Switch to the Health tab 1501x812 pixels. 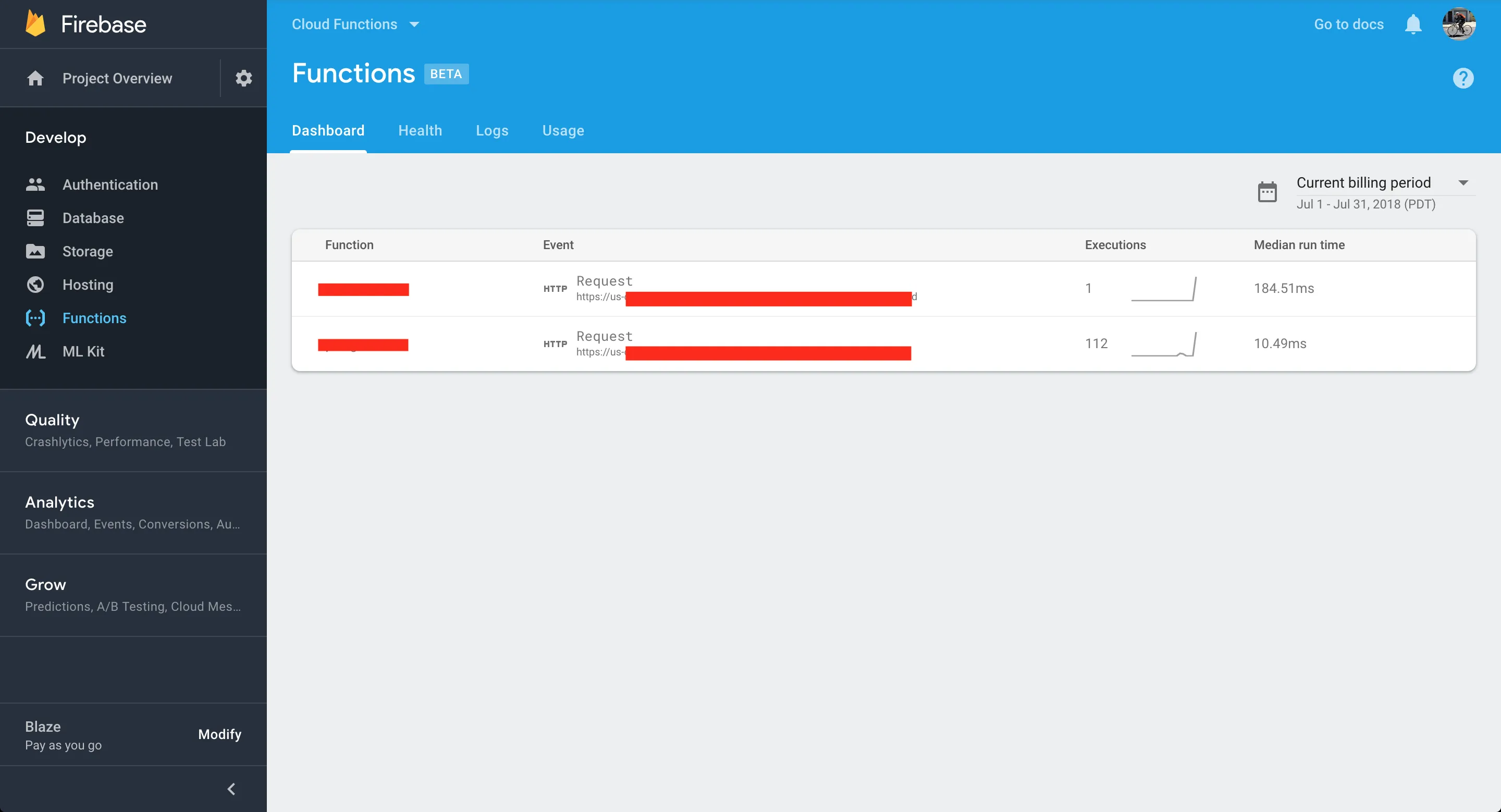point(420,130)
